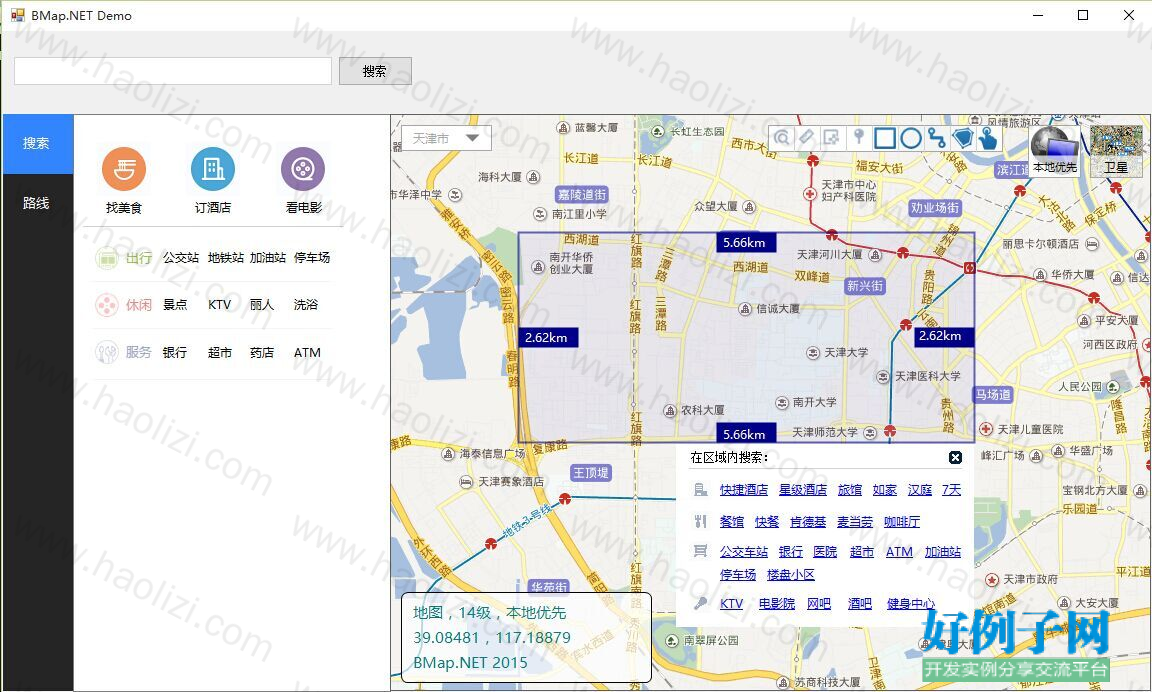The width and height of the screenshot is (1152, 692).
Task: Click the 天津市政府 map marker
Action: click(992, 580)
